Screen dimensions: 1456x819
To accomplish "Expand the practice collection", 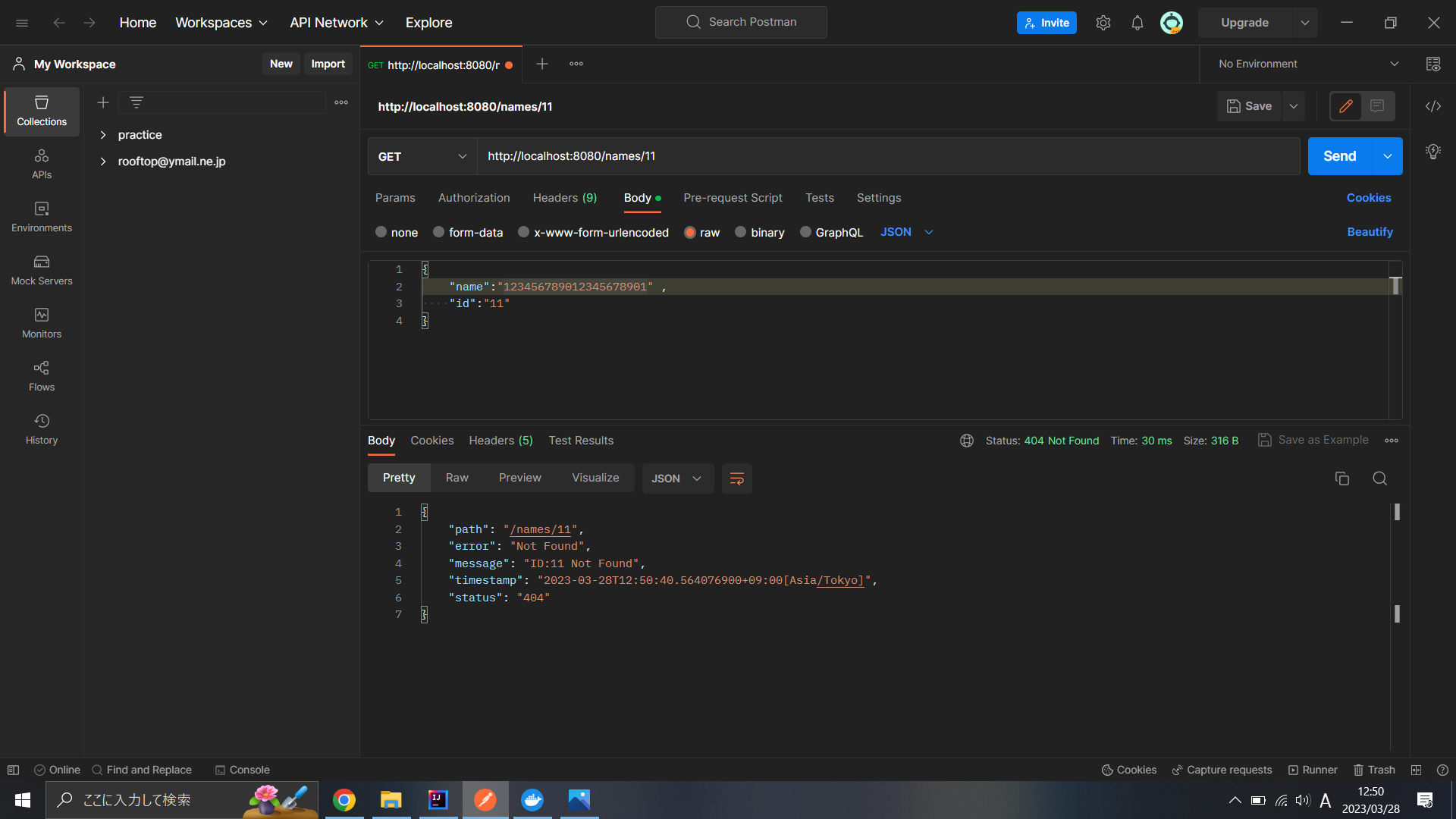I will [x=103, y=135].
